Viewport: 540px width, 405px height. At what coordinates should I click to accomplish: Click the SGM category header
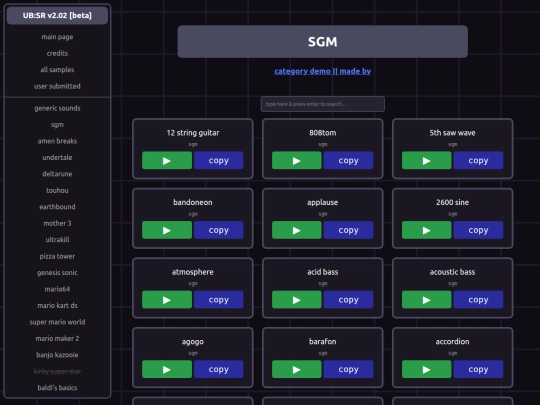pyautogui.click(x=323, y=41)
